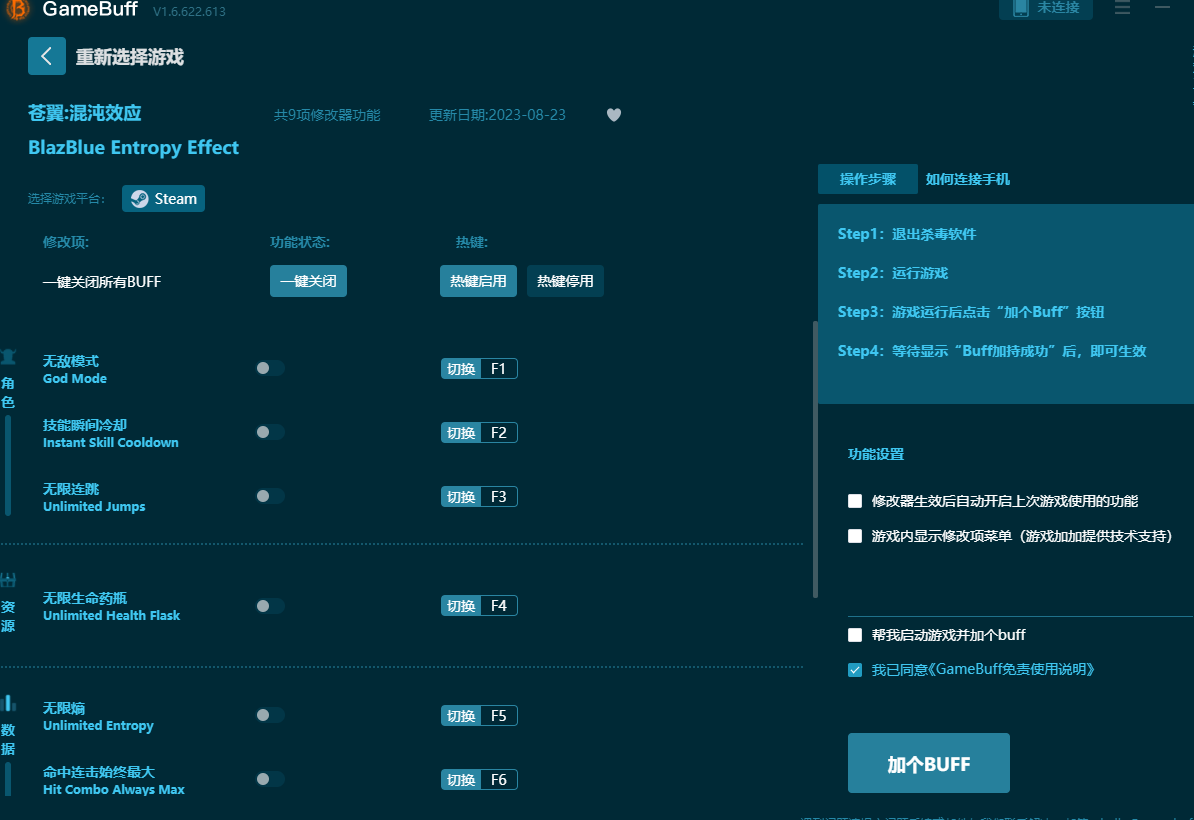
Task: Click the character category icon
Action: (x=8, y=356)
